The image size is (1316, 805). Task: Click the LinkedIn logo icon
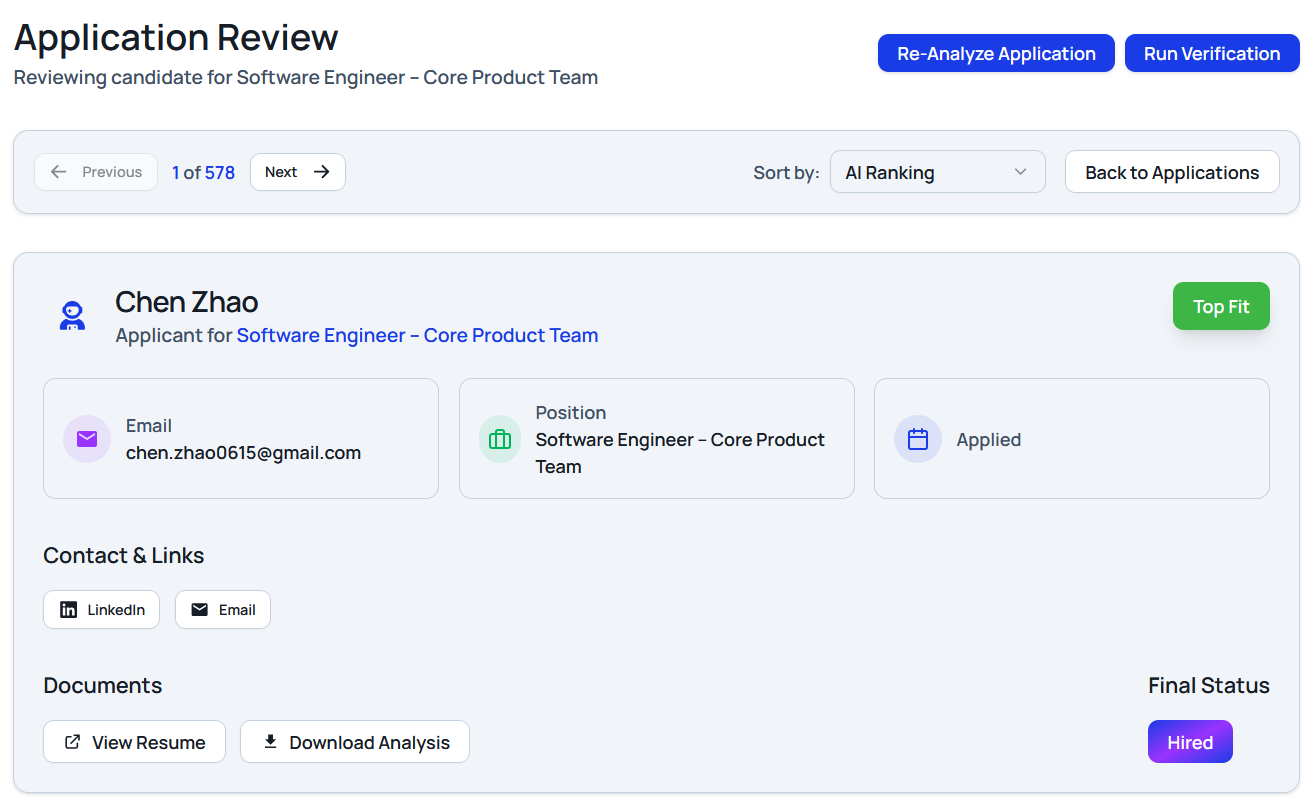[69, 610]
